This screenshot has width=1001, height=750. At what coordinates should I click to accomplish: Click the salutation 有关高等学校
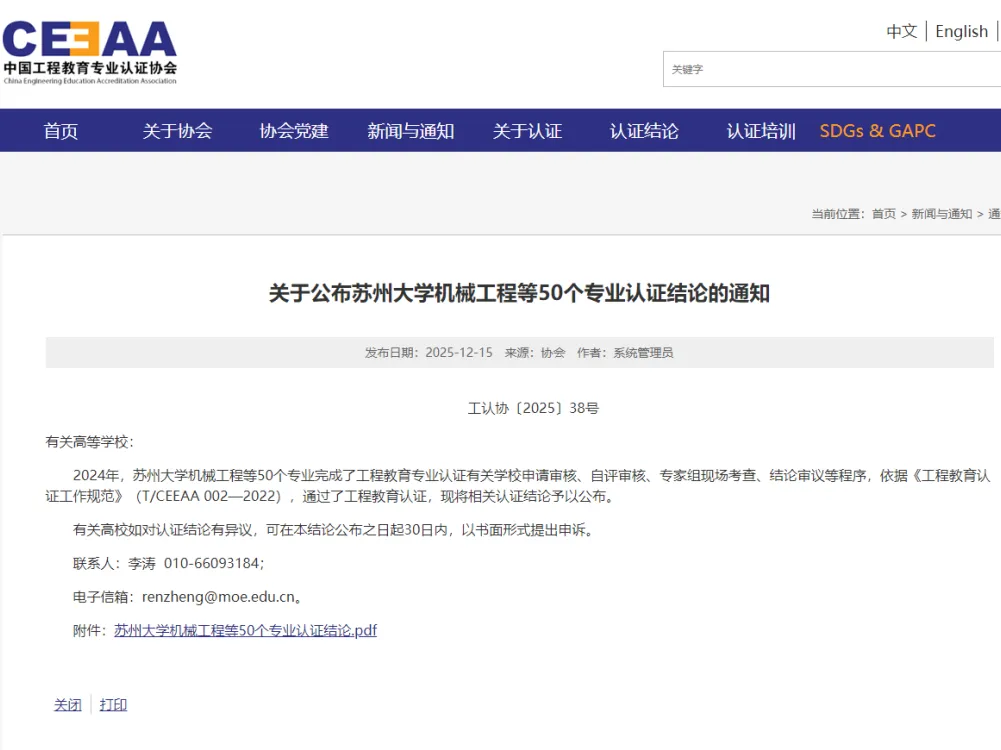87,442
